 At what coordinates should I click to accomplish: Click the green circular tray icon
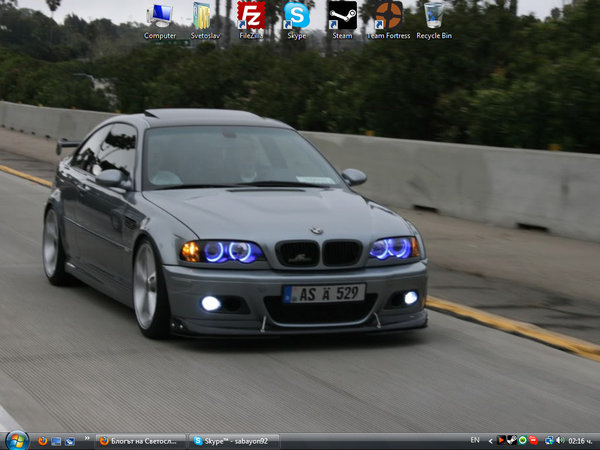(522, 440)
